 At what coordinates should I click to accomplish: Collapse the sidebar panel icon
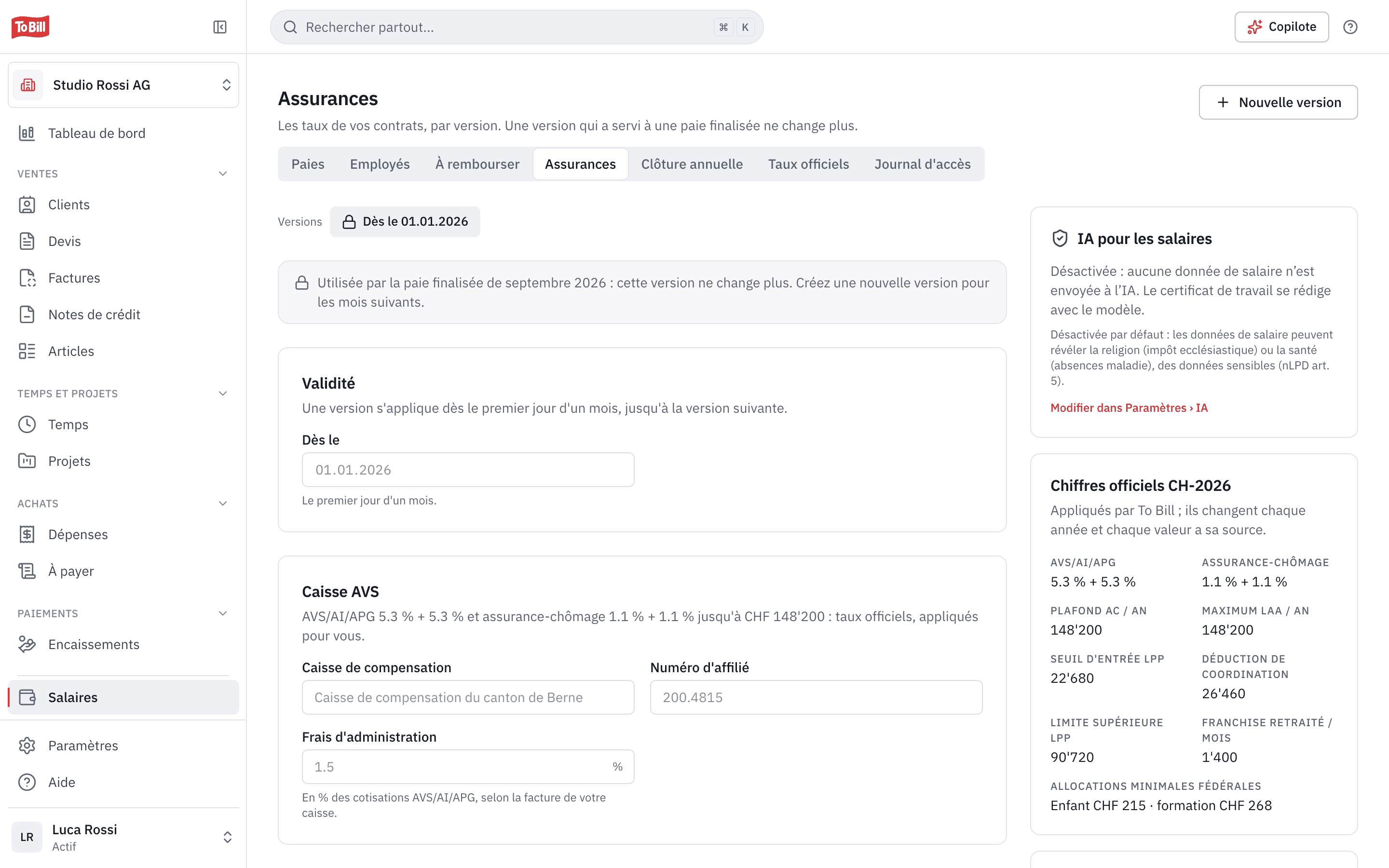pyautogui.click(x=220, y=27)
